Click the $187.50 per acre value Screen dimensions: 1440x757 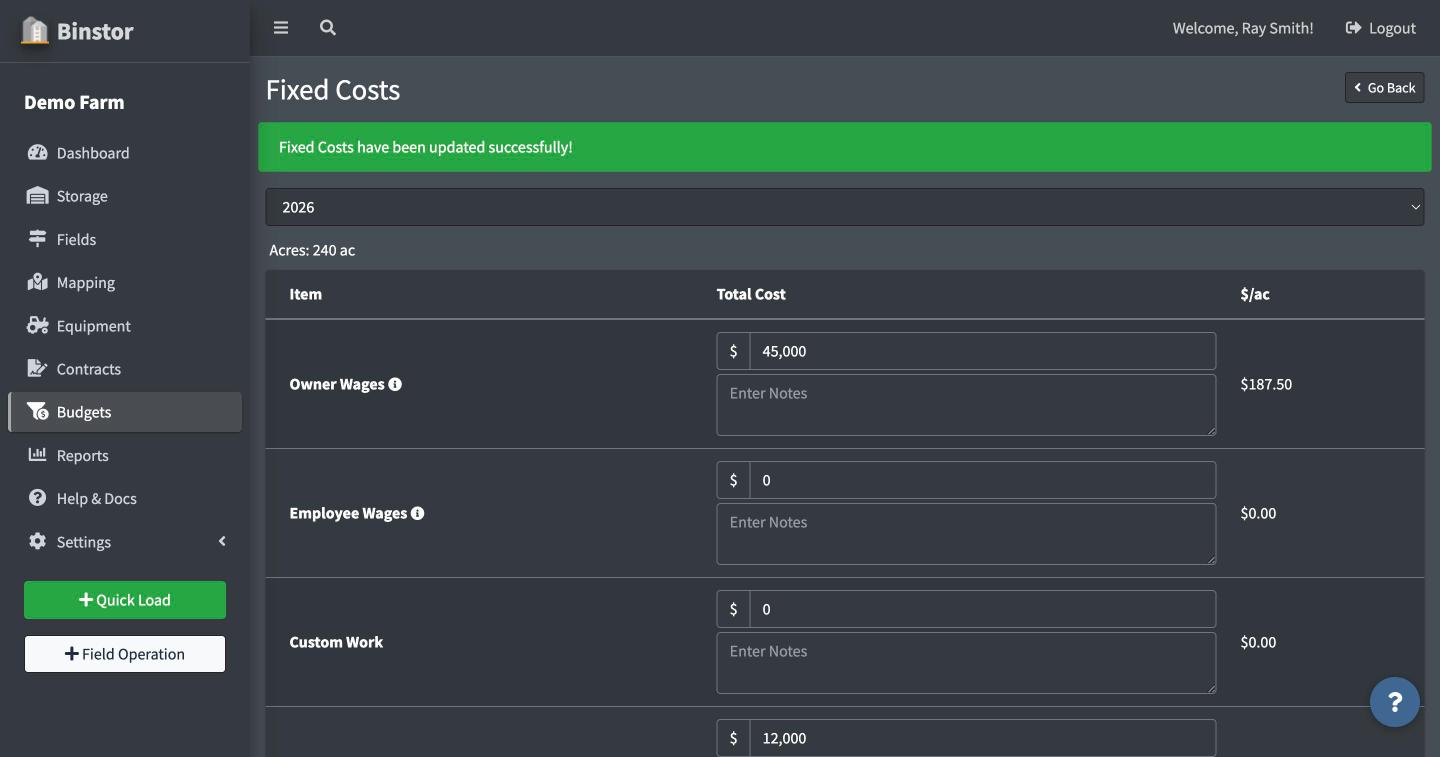point(1266,384)
